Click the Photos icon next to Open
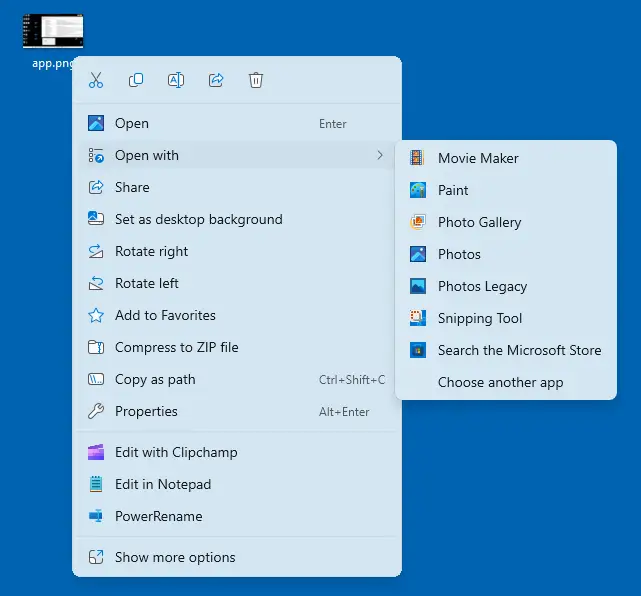Viewport: 641px width, 596px height. 96,123
